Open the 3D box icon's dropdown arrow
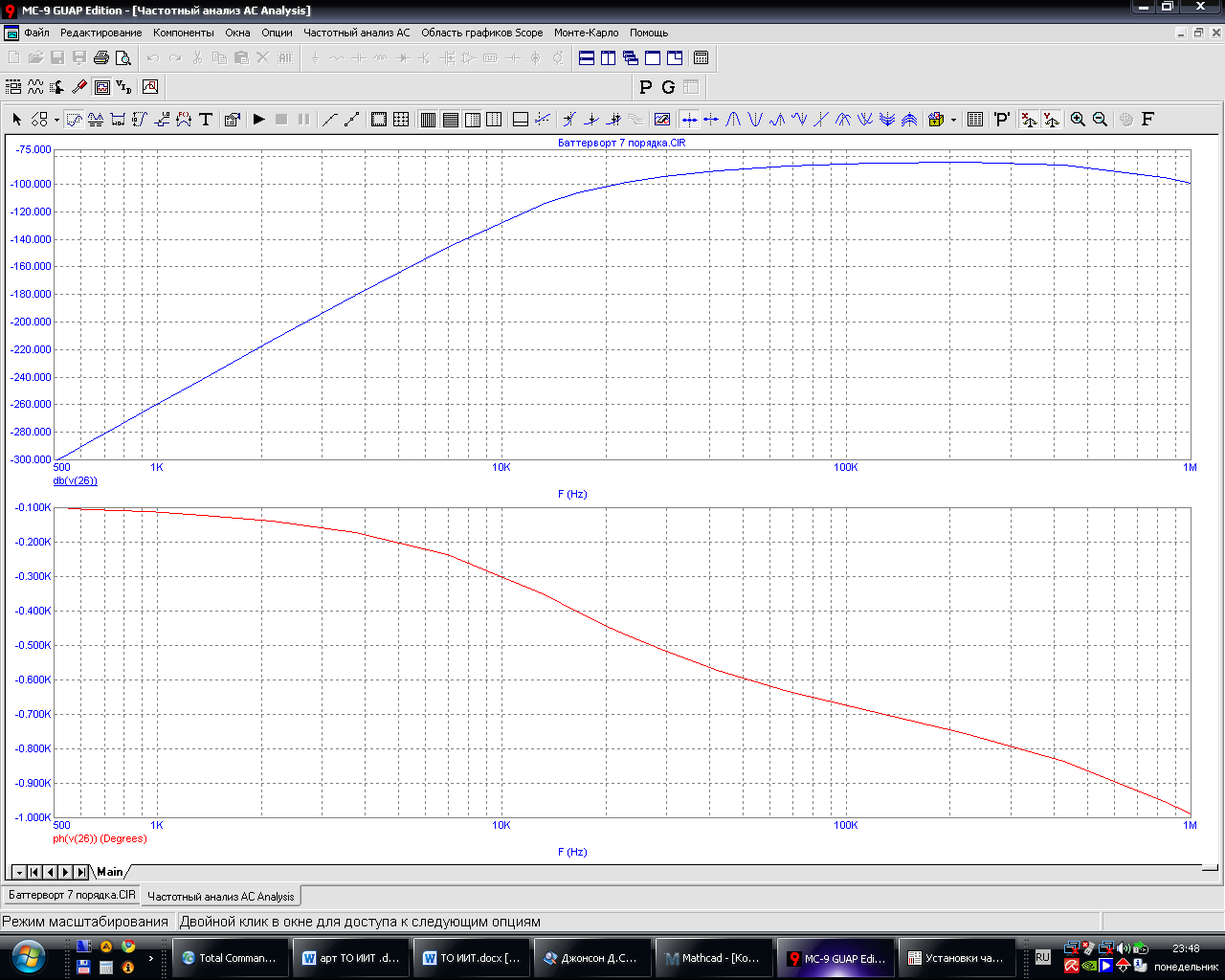The width and height of the screenshot is (1225, 980). (x=953, y=120)
